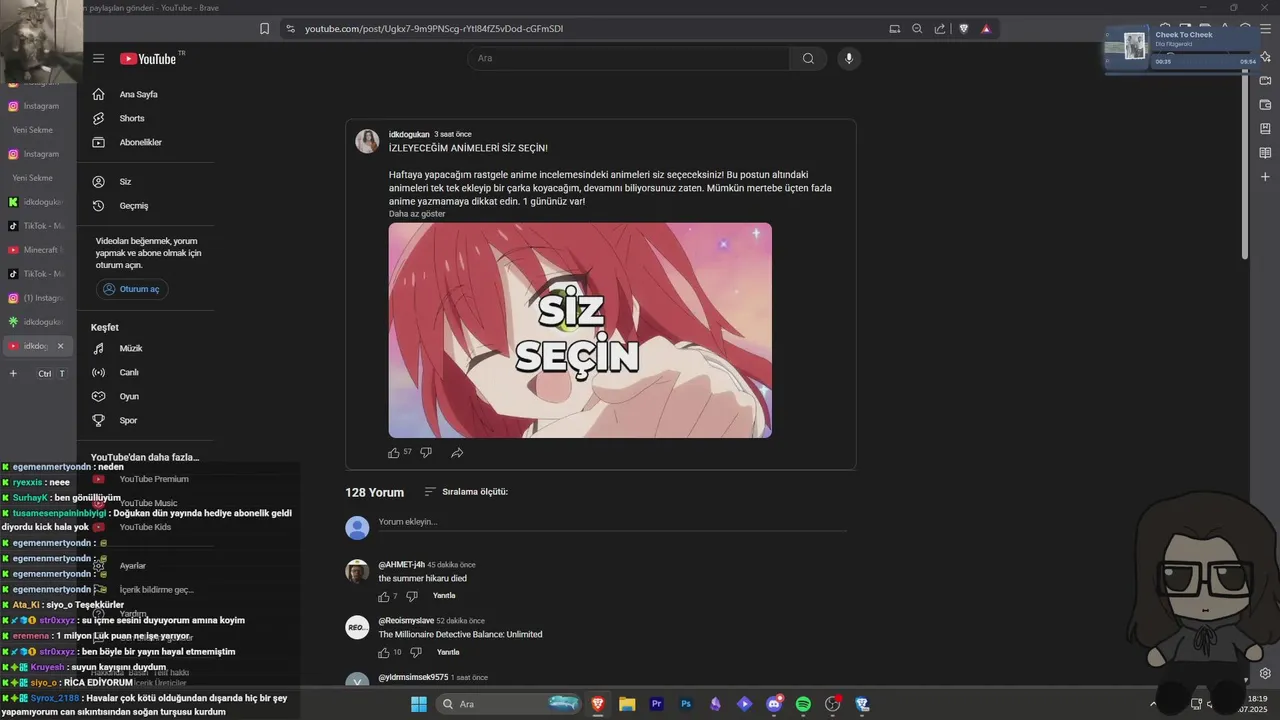Add item with Brave sidebar plus
Image resolution: width=1280 pixels, height=720 pixels.
pyautogui.click(x=1265, y=177)
